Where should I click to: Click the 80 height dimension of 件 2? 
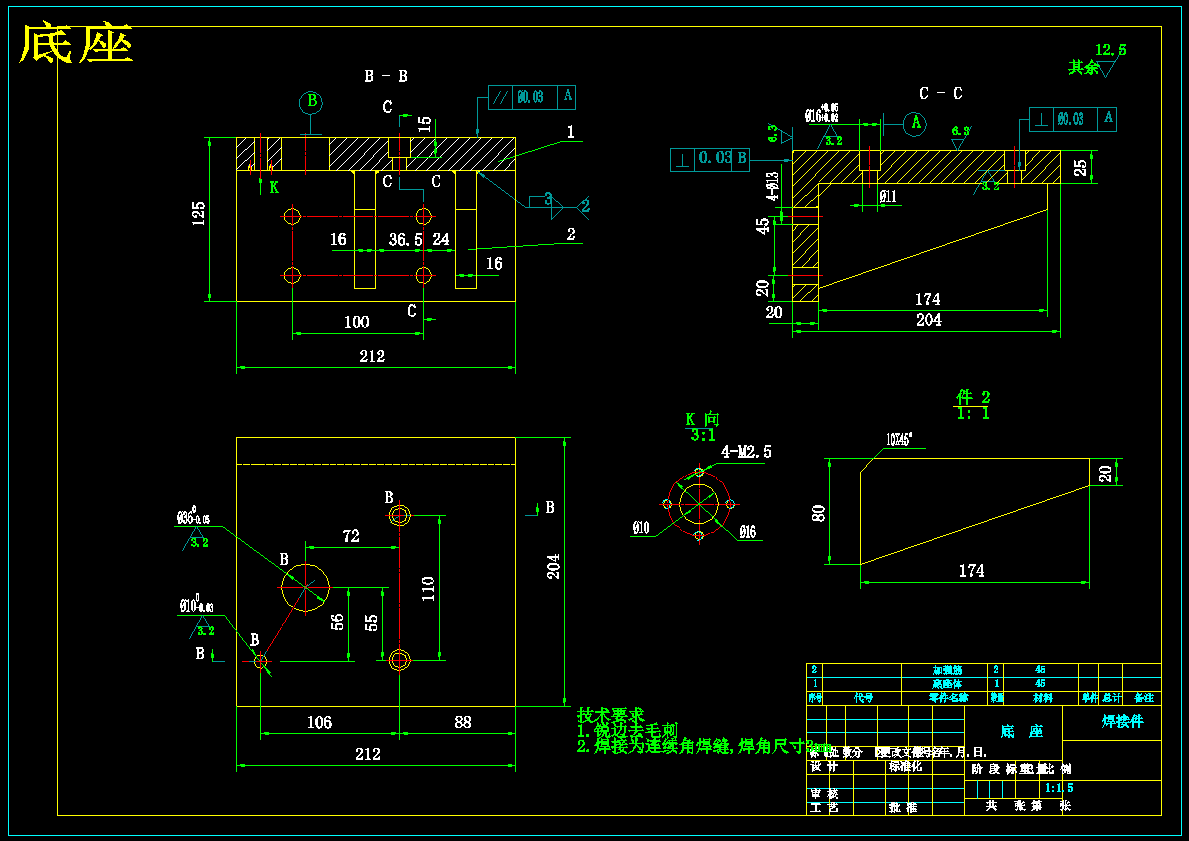coord(818,513)
